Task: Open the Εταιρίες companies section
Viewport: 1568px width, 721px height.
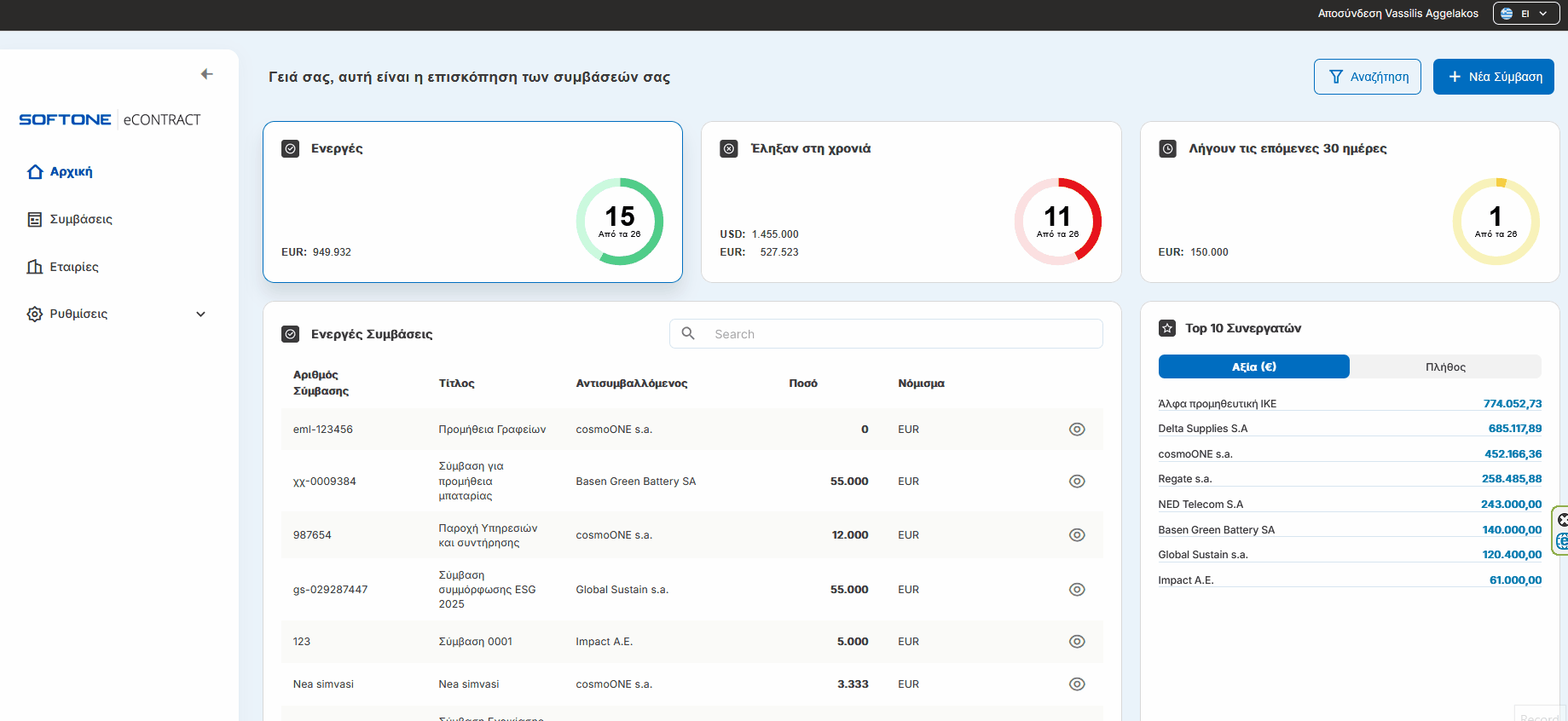Action: (x=73, y=268)
